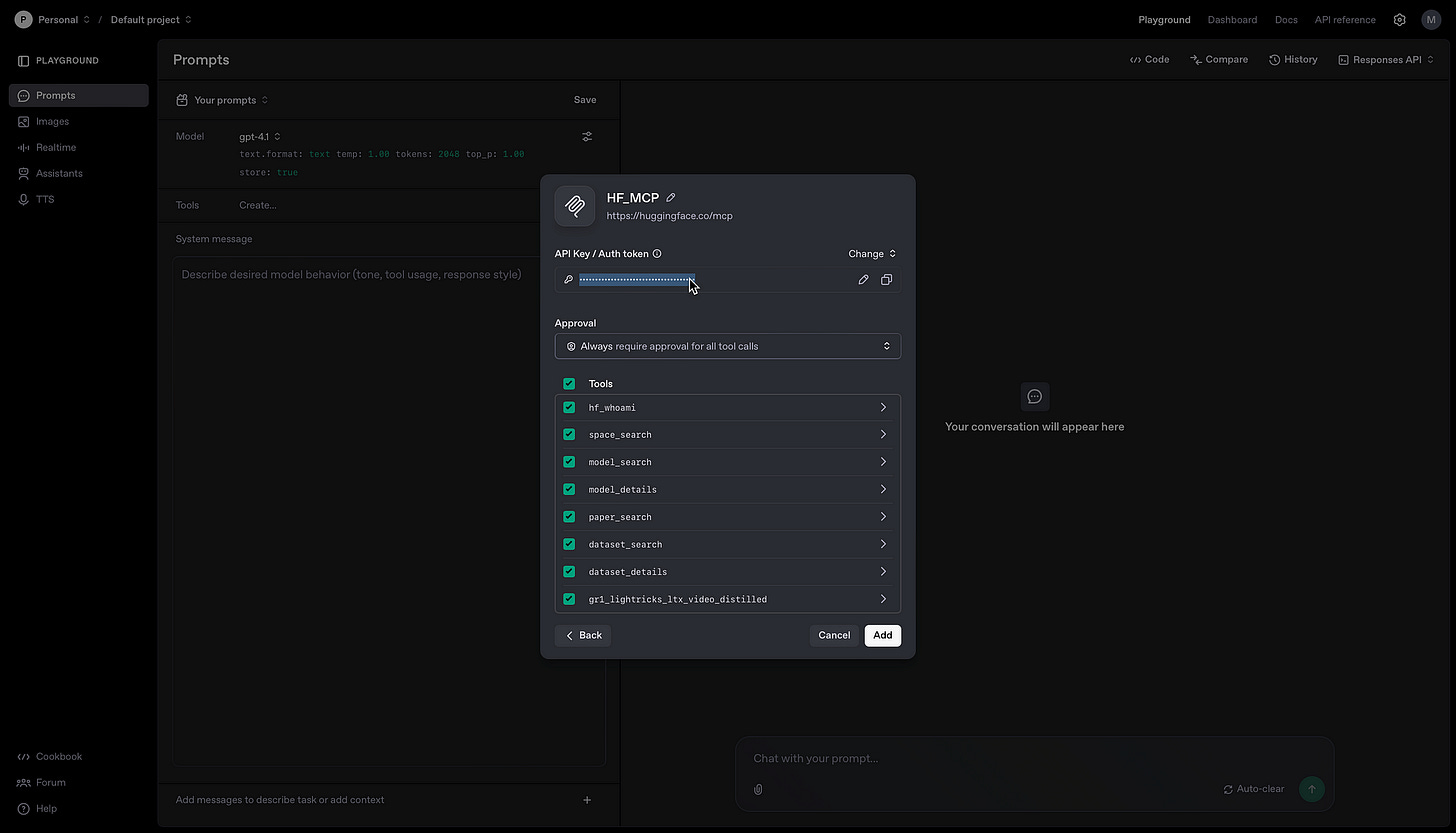Click Cancel in the HF_MCP dialog

[x=834, y=636]
